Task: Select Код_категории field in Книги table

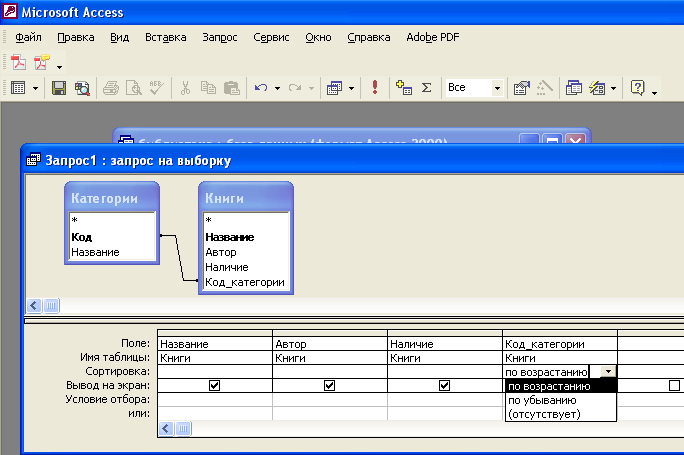Action: pyautogui.click(x=246, y=282)
